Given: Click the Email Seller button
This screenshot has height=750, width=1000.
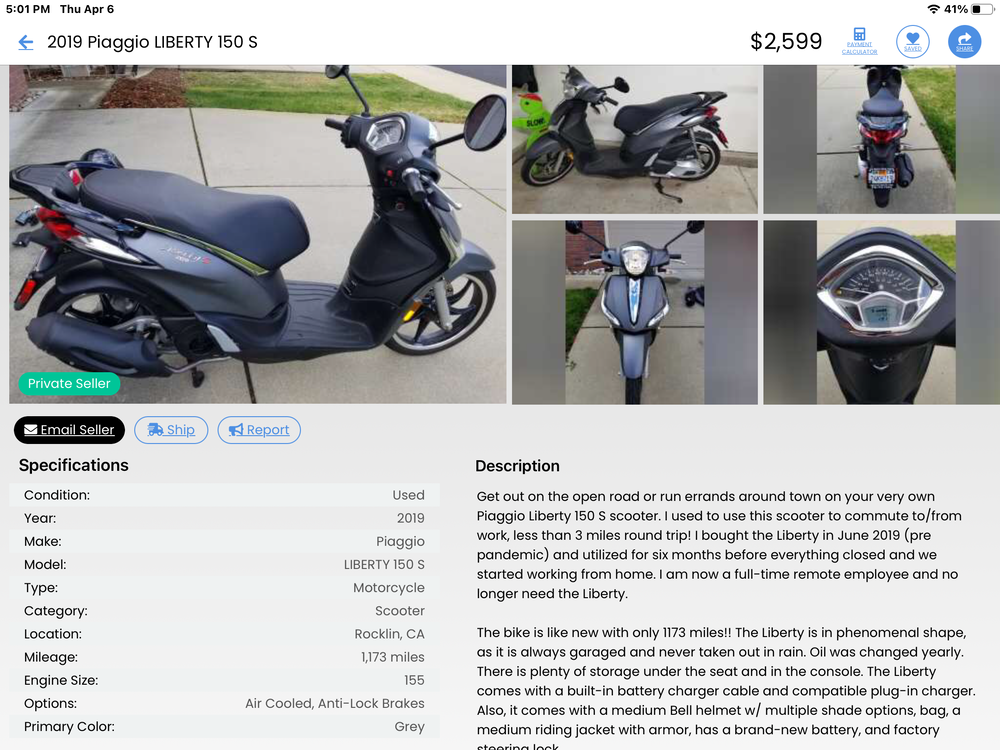Looking at the screenshot, I should 70,430.
